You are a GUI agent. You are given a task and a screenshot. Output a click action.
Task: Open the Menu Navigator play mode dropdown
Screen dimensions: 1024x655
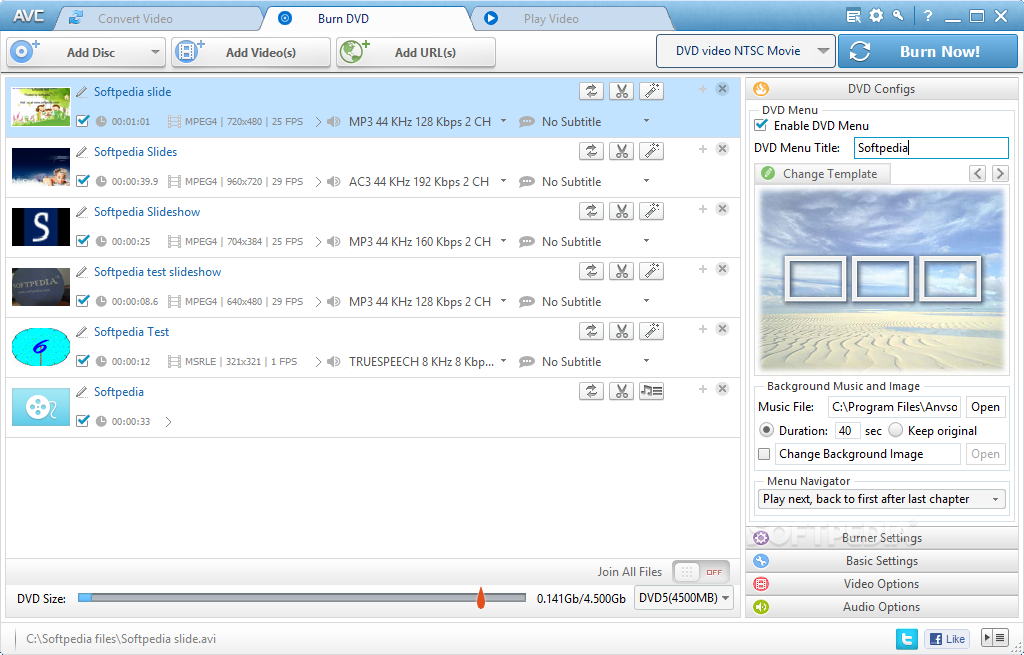[x=882, y=499]
